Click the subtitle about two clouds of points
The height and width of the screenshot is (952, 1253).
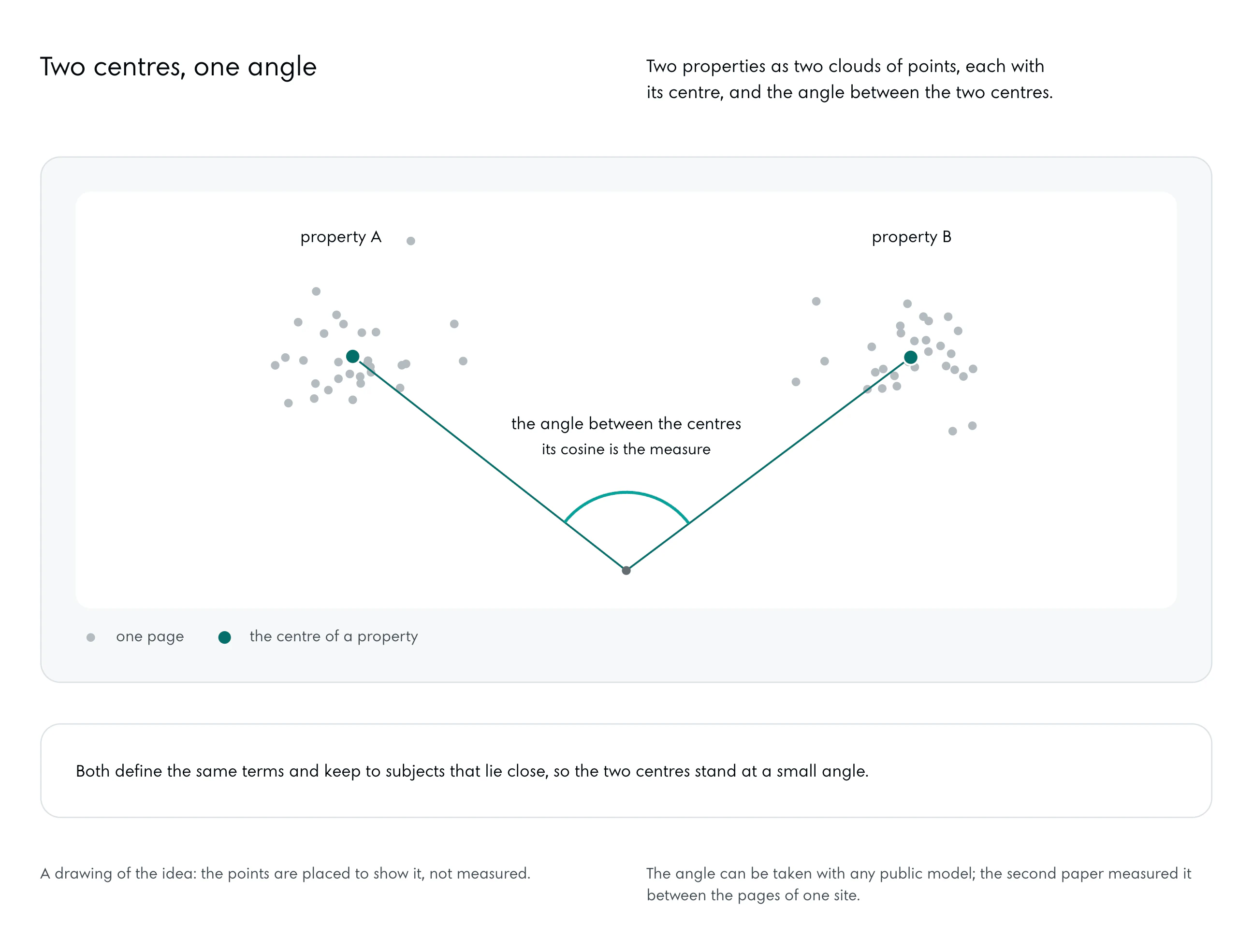849,79
